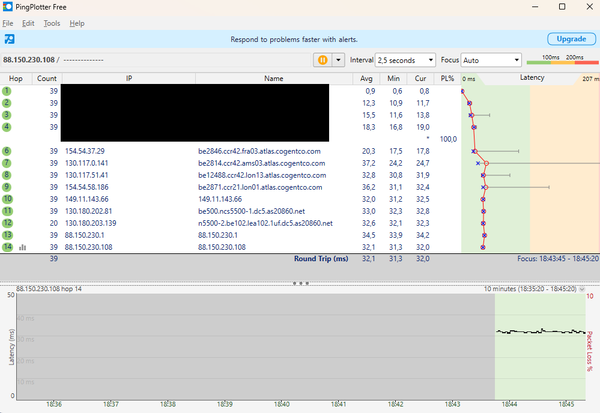Viewport: 600px width, 413px height.
Task: Open the Interval dropdown showing 2,5 seconds
Action: 405,60
